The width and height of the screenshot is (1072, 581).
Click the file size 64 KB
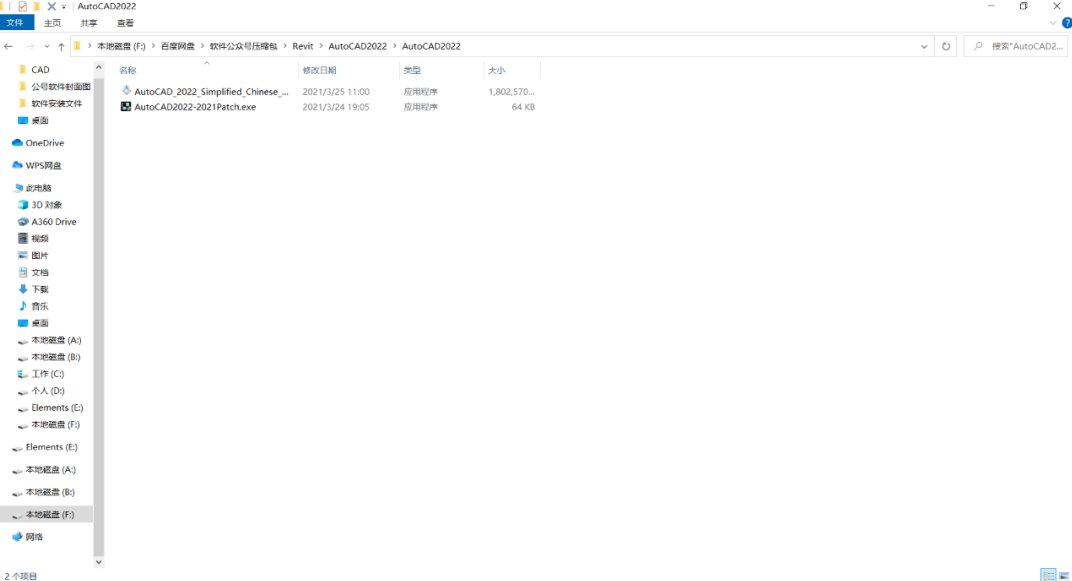(x=523, y=107)
